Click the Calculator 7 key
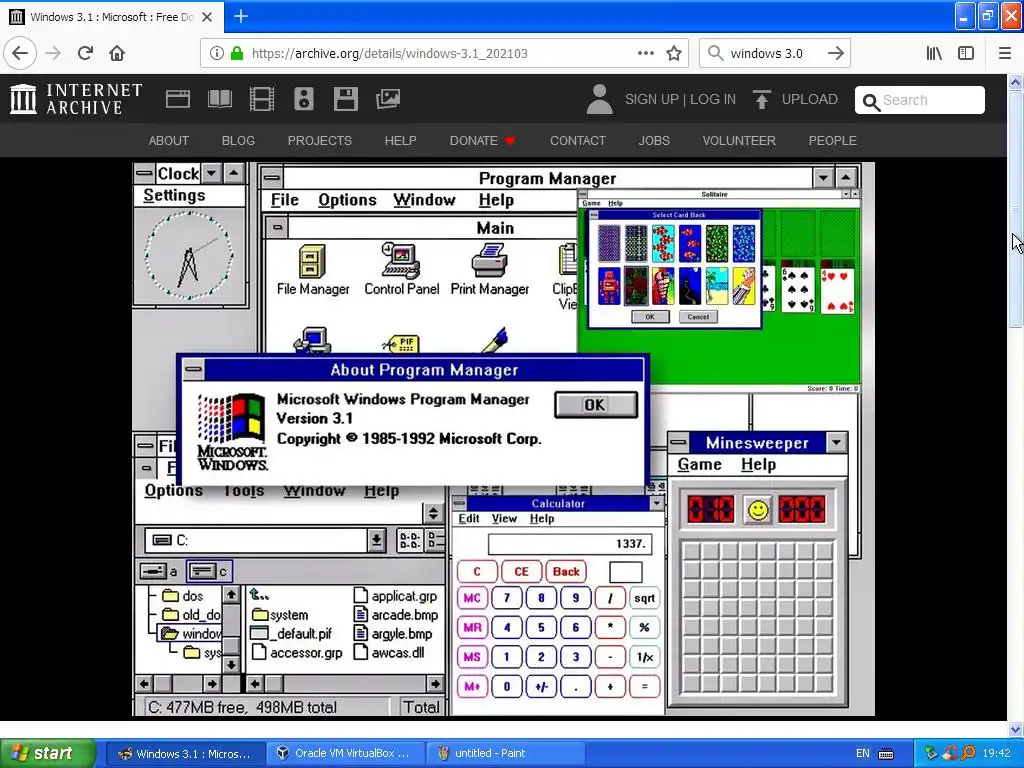 tap(507, 598)
